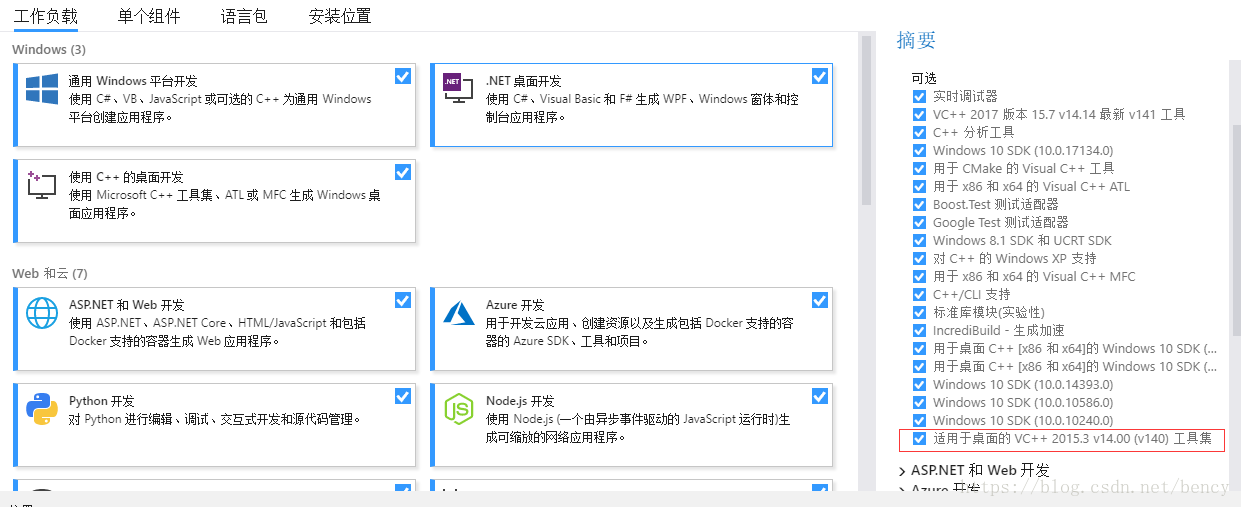The height and width of the screenshot is (507, 1241).
Task: Toggle Google Test 测试适配器 checkbox
Action: coord(919,222)
